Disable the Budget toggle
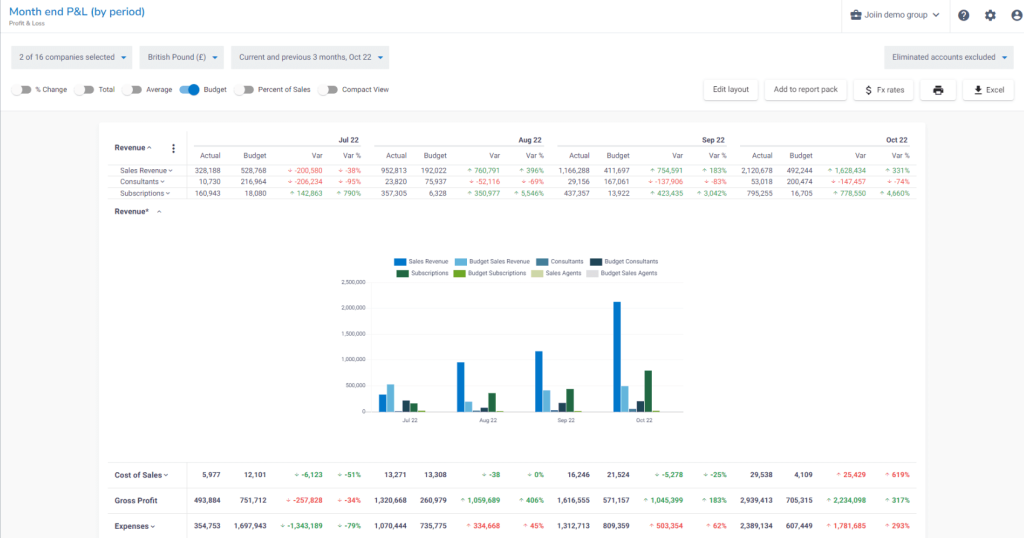The image size is (1024, 538). coord(189,89)
